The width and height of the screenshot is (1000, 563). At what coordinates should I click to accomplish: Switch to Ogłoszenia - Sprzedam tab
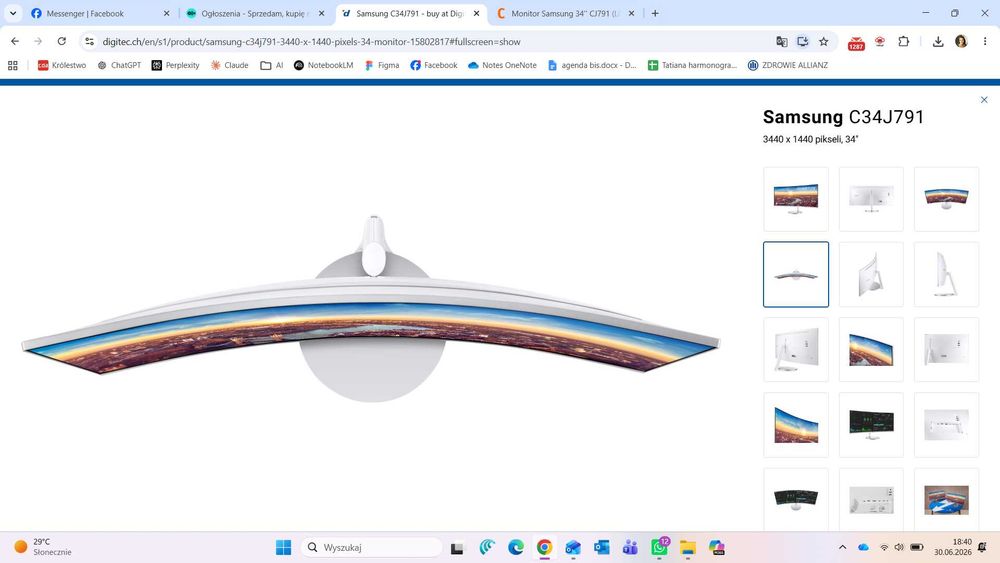point(255,13)
